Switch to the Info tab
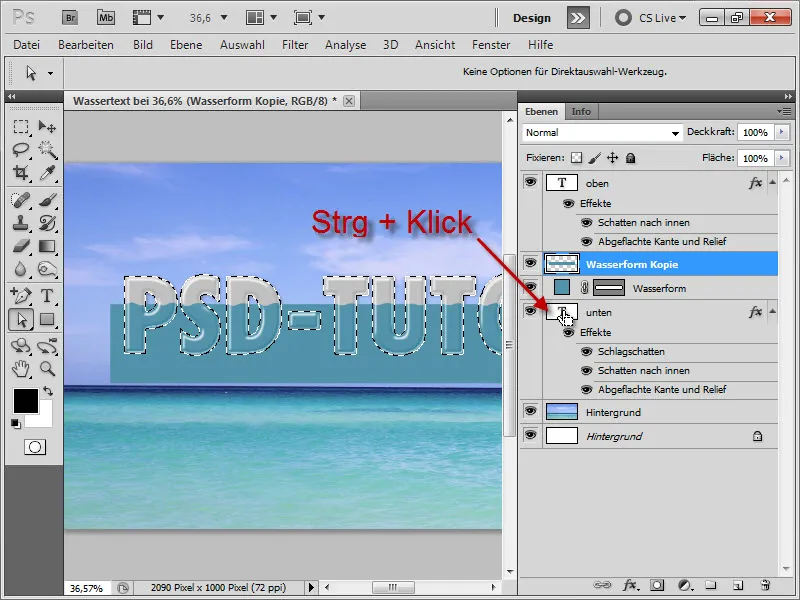This screenshot has height=600, width=800. [x=581, y=111]
